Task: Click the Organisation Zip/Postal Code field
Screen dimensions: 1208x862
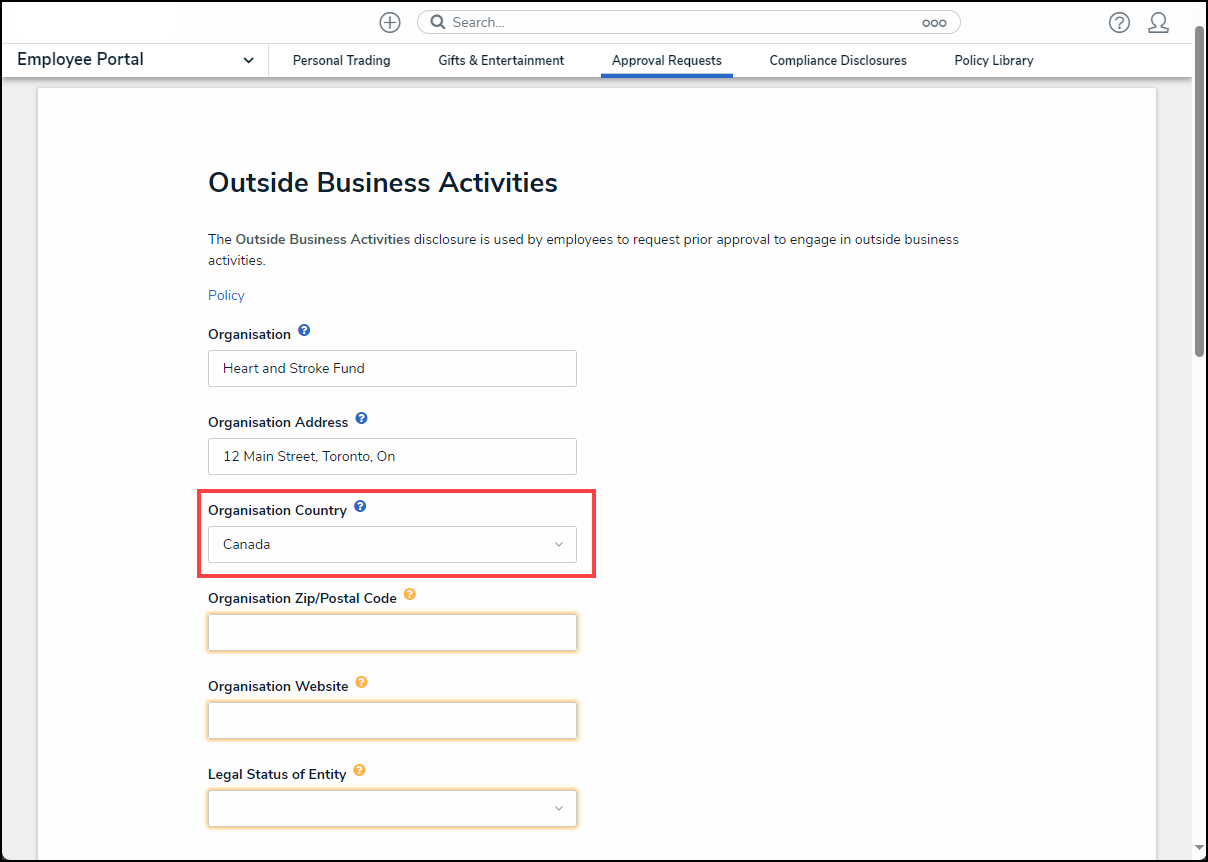Action: 392,633
